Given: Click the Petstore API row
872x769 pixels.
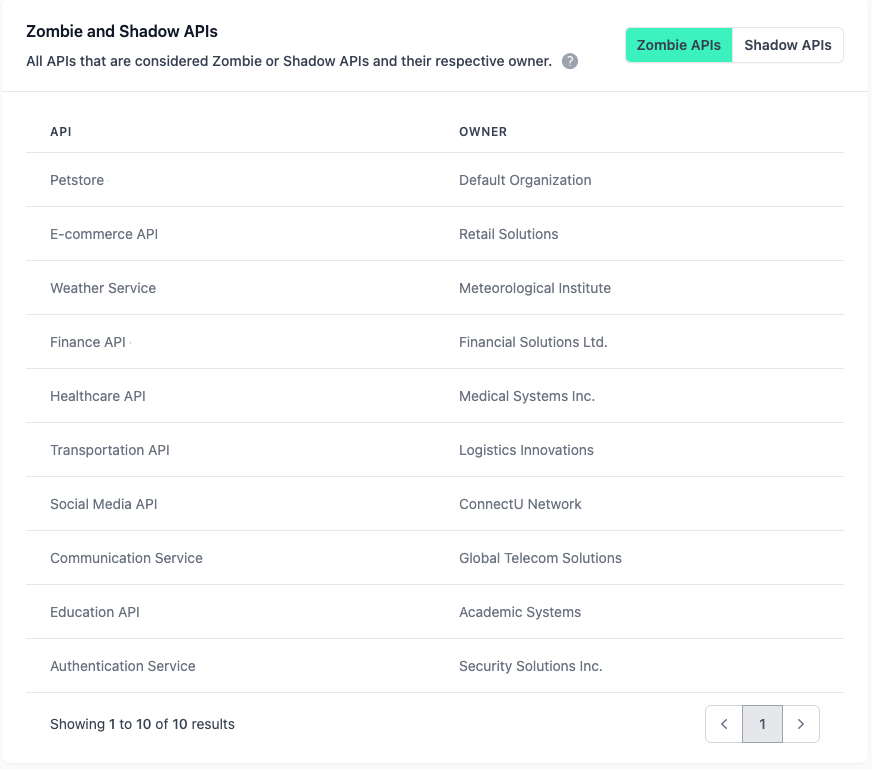Looking at the screenshot, I should 76,180.
